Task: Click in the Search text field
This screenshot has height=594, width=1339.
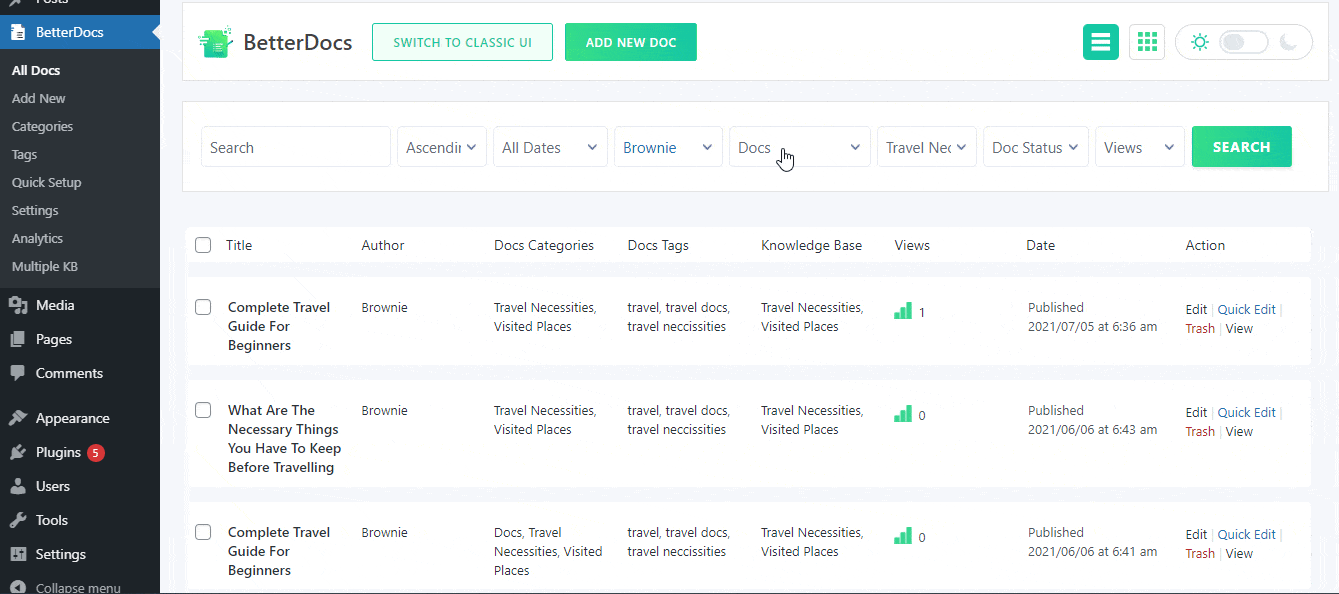Action: [x=296, y=147]
